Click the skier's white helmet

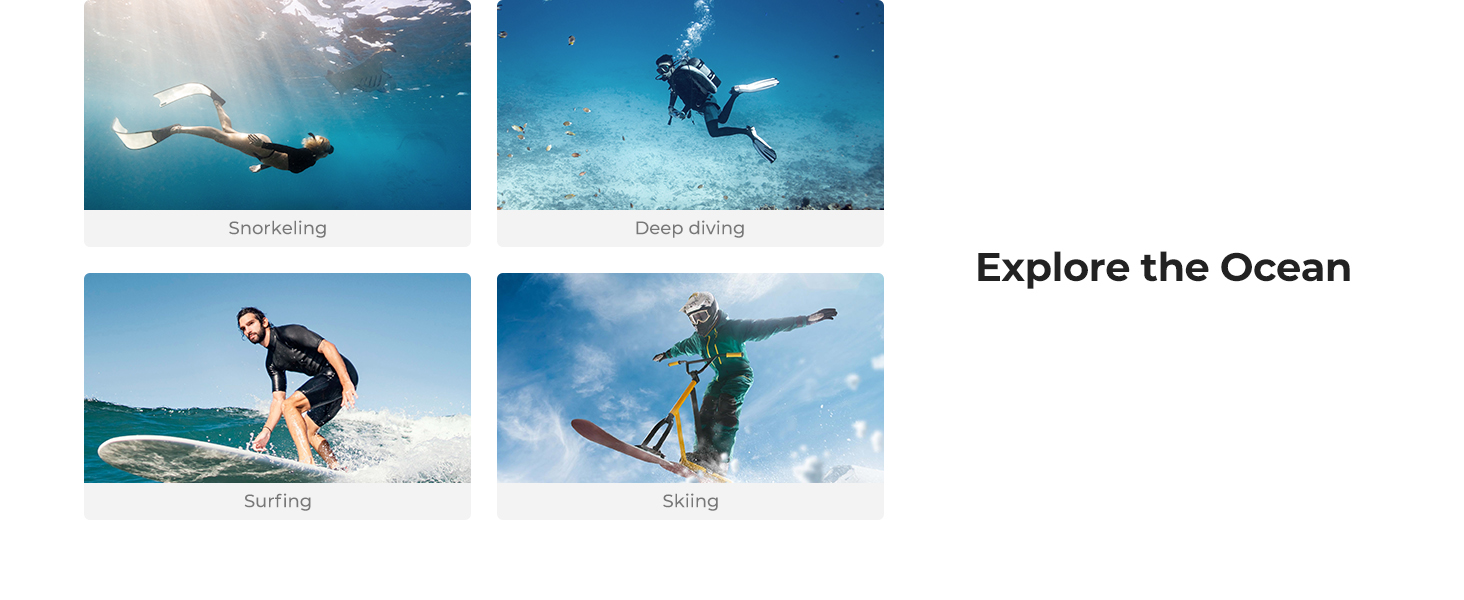click(702, 310)
